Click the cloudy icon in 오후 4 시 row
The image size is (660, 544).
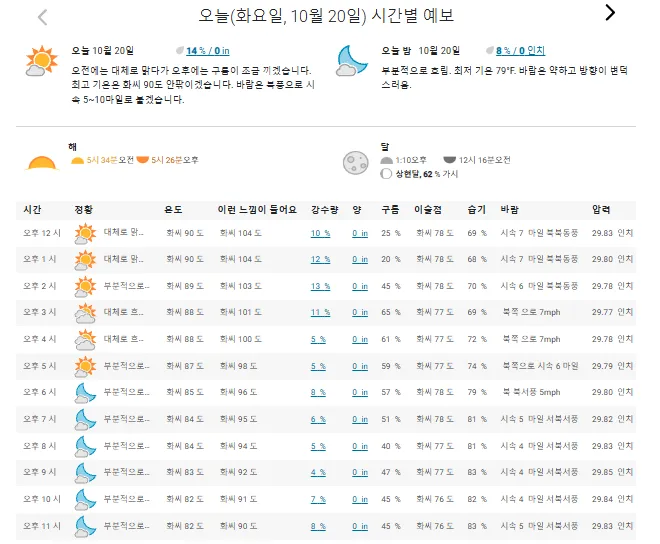click(85, 340)
